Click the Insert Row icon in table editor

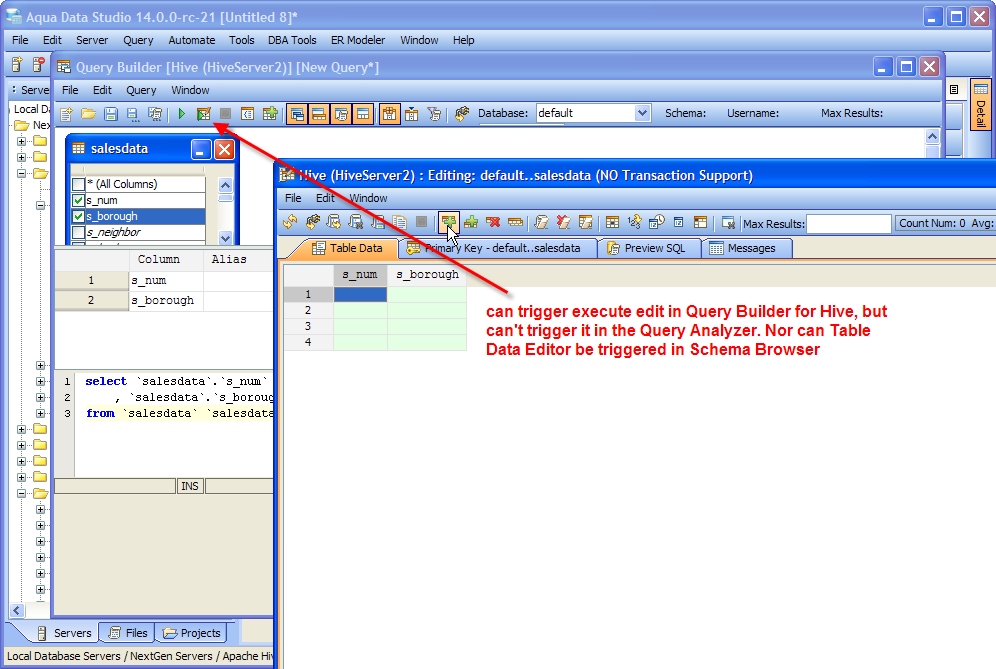click(x=448, y=222)
